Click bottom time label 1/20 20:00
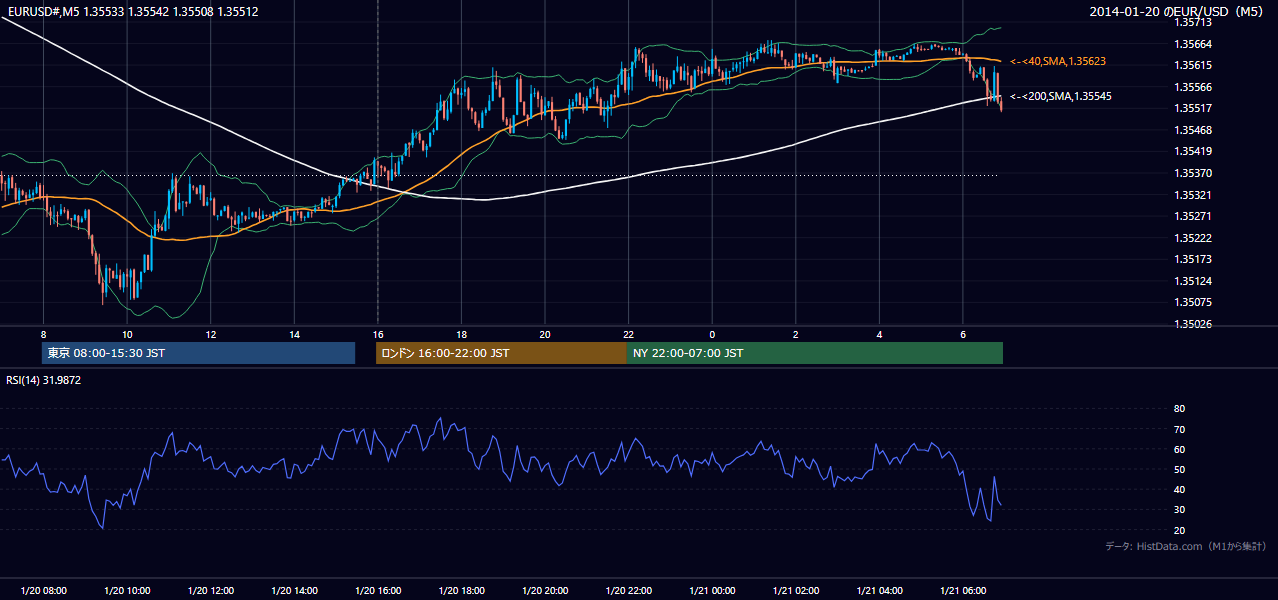1278x600 pixels. click(545, 591)
